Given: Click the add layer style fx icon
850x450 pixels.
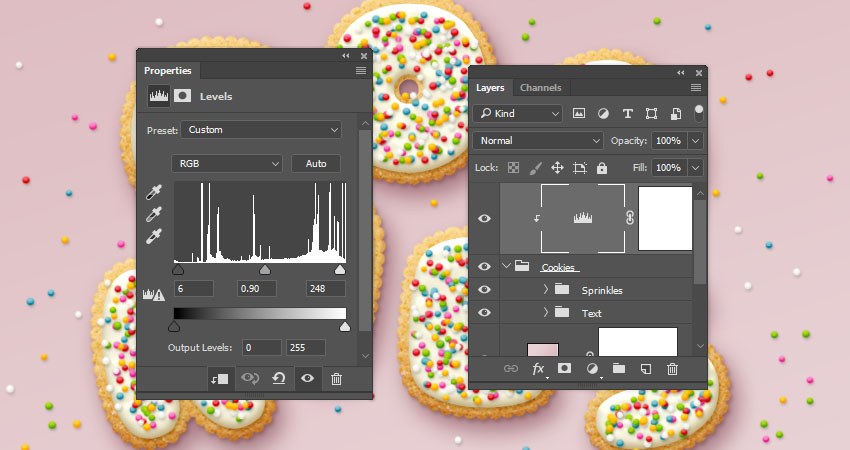Looking at the screenshot, I should pos(538,369).
